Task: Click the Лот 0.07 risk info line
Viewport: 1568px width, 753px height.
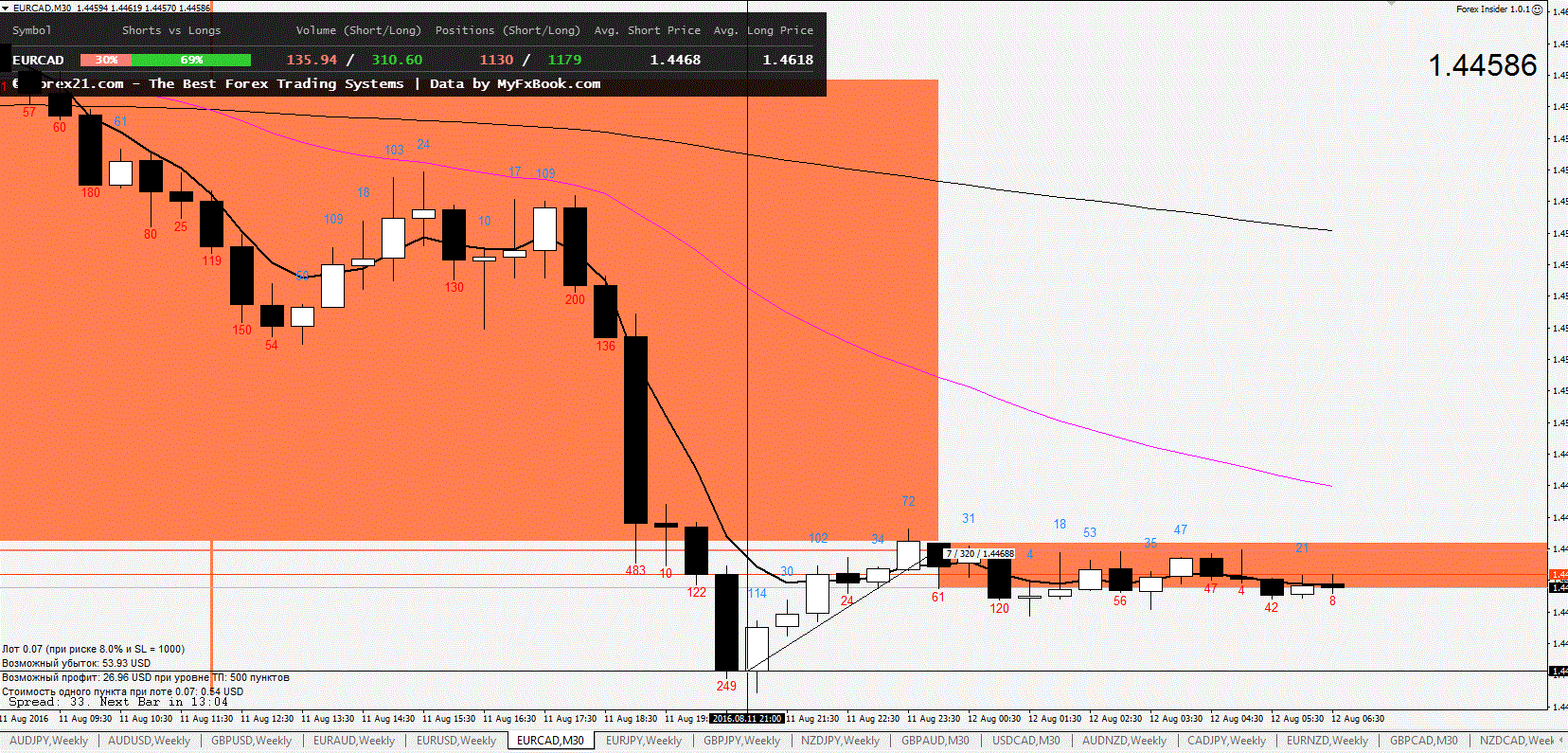Action: (93, 649)
